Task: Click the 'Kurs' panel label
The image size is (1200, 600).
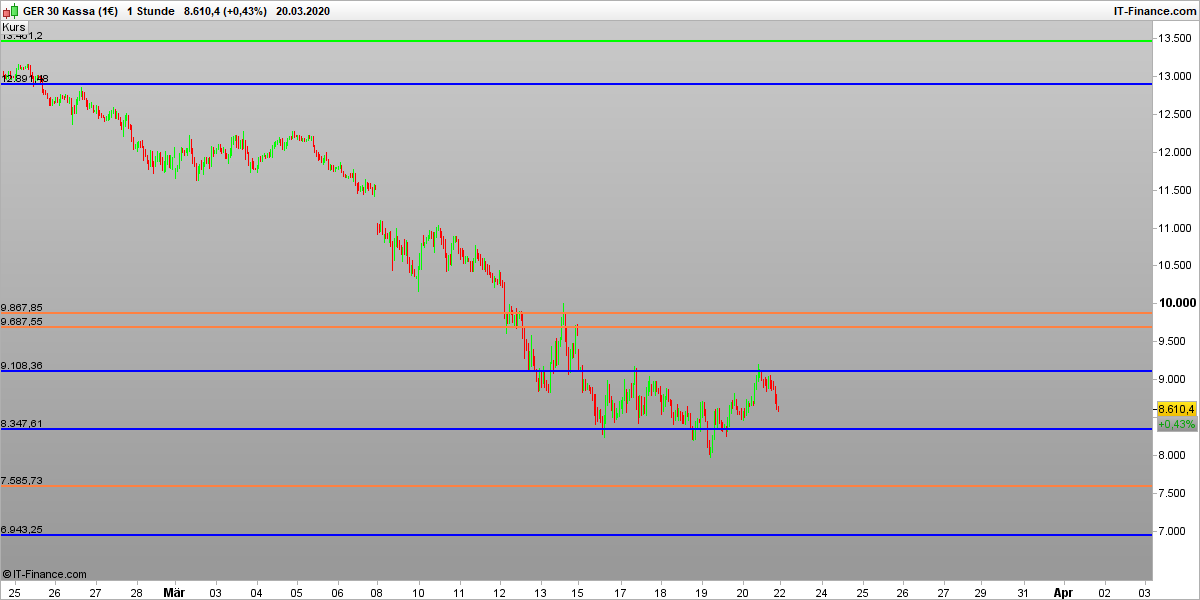Action: click(14, 27)
